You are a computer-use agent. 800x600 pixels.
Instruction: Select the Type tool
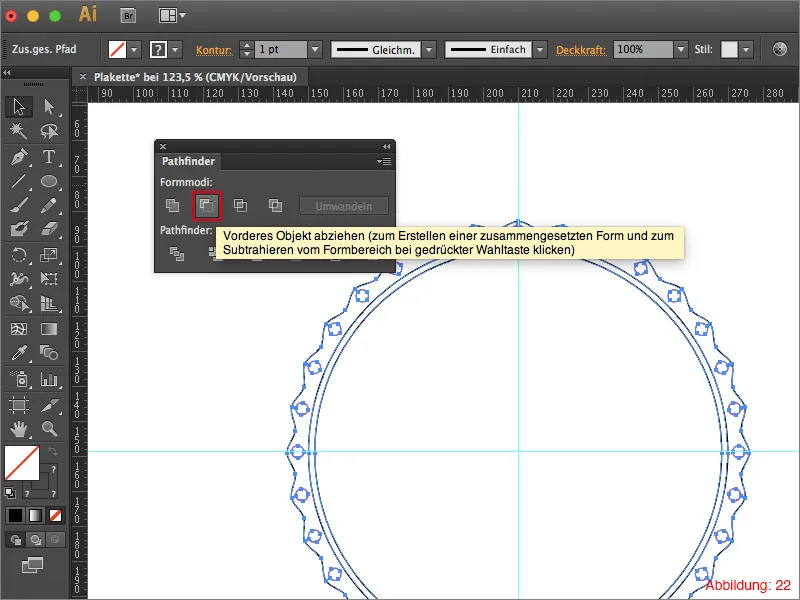pyautogui.click(x=49, y=157)
